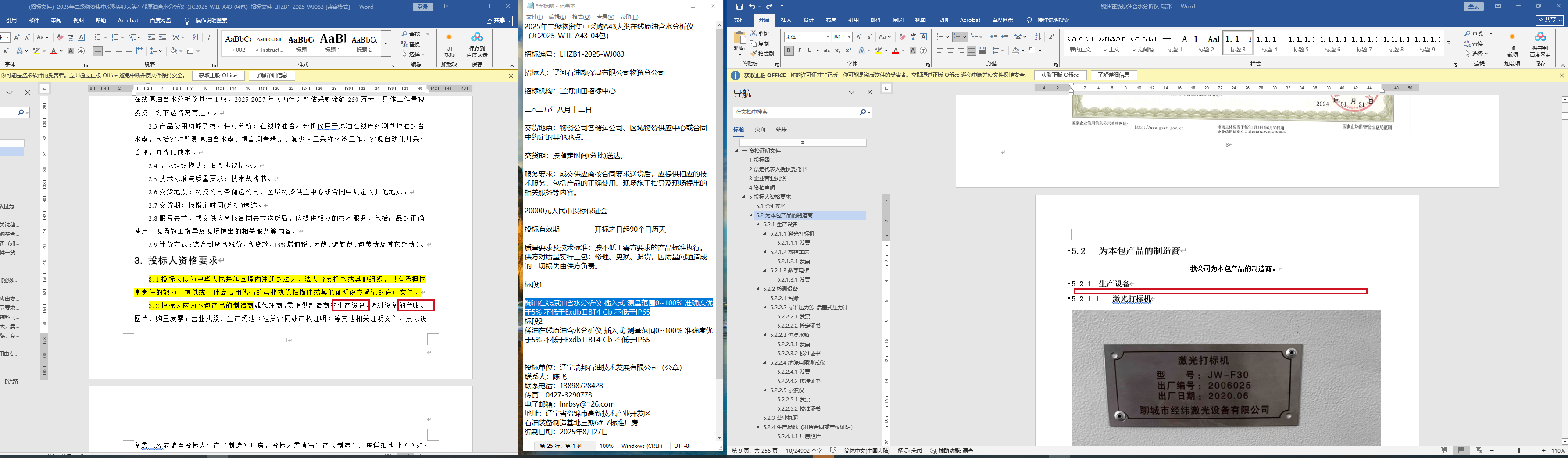
Task: Toggle Italic in right Word ribbon
Action: tap(799, 51)
